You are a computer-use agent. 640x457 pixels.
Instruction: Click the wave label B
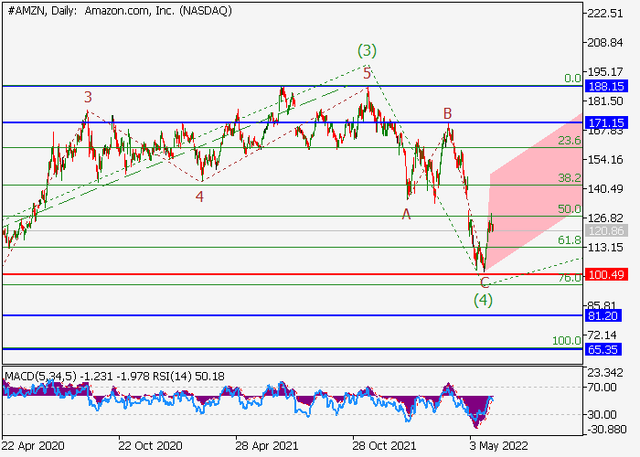tap(447, 113)
